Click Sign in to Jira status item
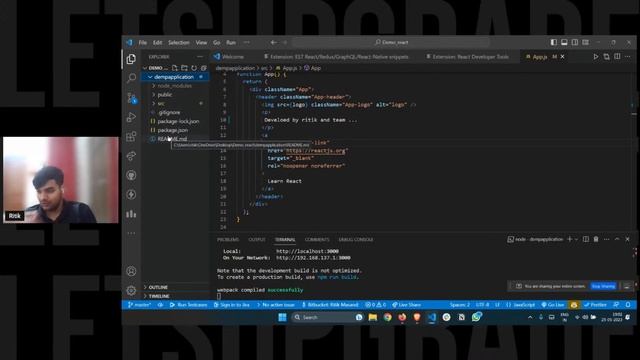 pyautogui.click(x=231, y=305)
